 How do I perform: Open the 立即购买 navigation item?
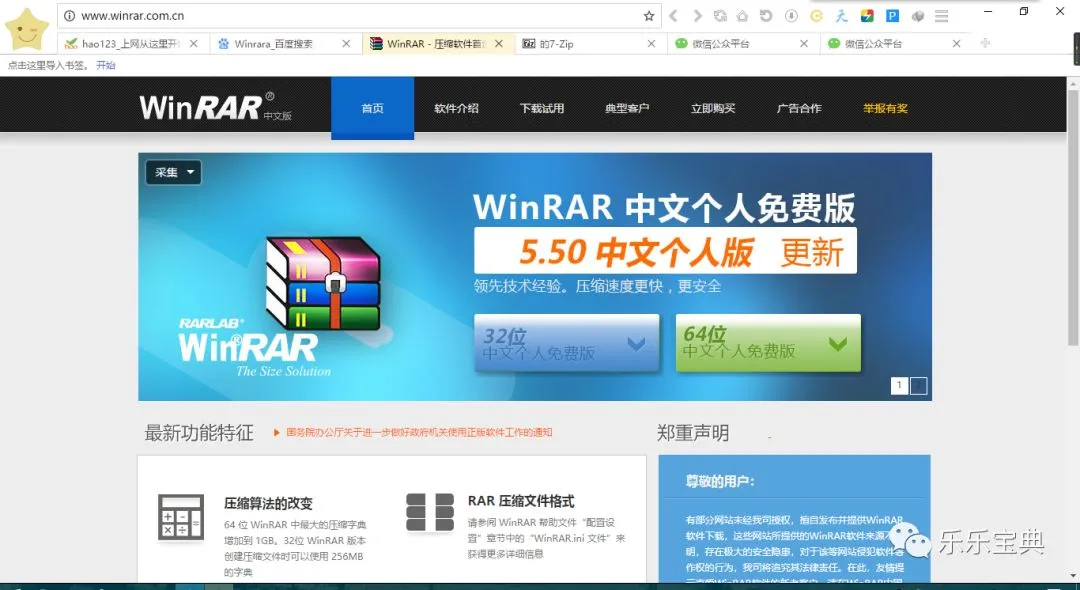(714, 108)
